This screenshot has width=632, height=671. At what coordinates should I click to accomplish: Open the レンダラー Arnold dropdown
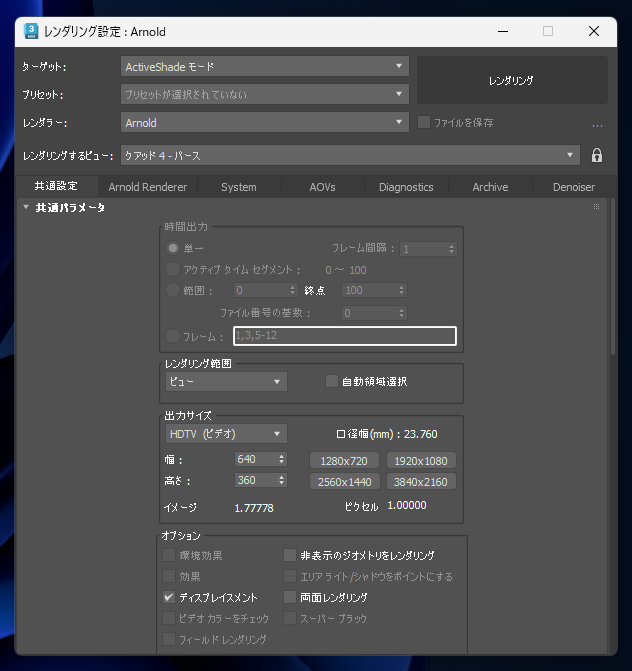click(265, 122)
